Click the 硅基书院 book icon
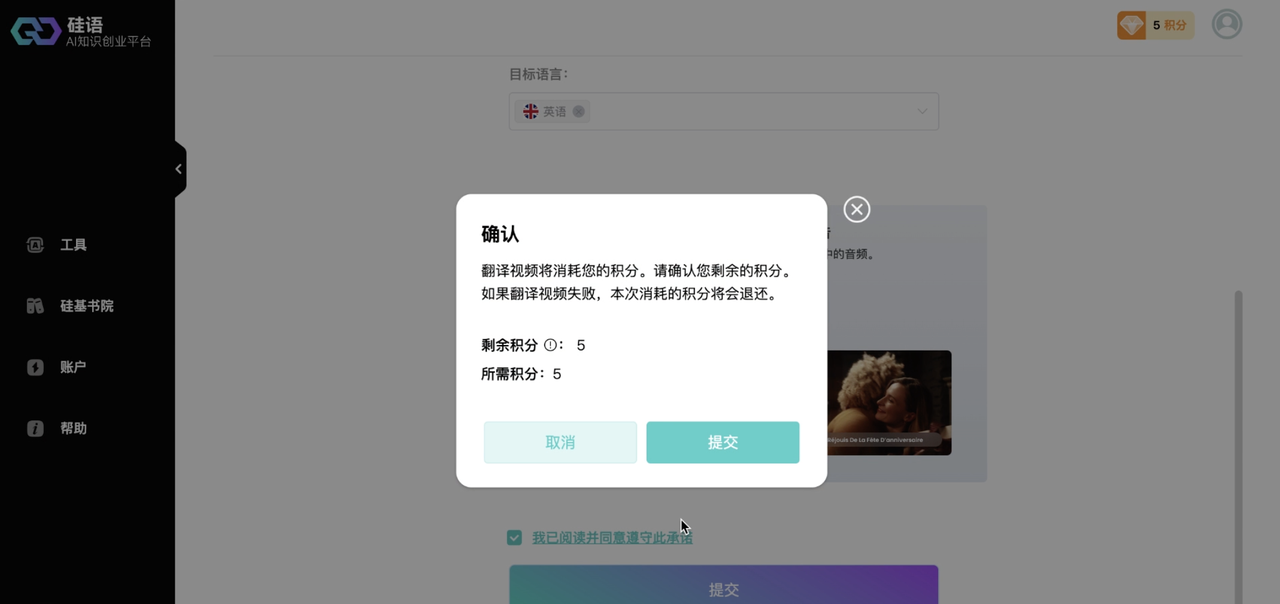Image resolution: width=1280 pixels, height=604 pixels. click(35, 306)
